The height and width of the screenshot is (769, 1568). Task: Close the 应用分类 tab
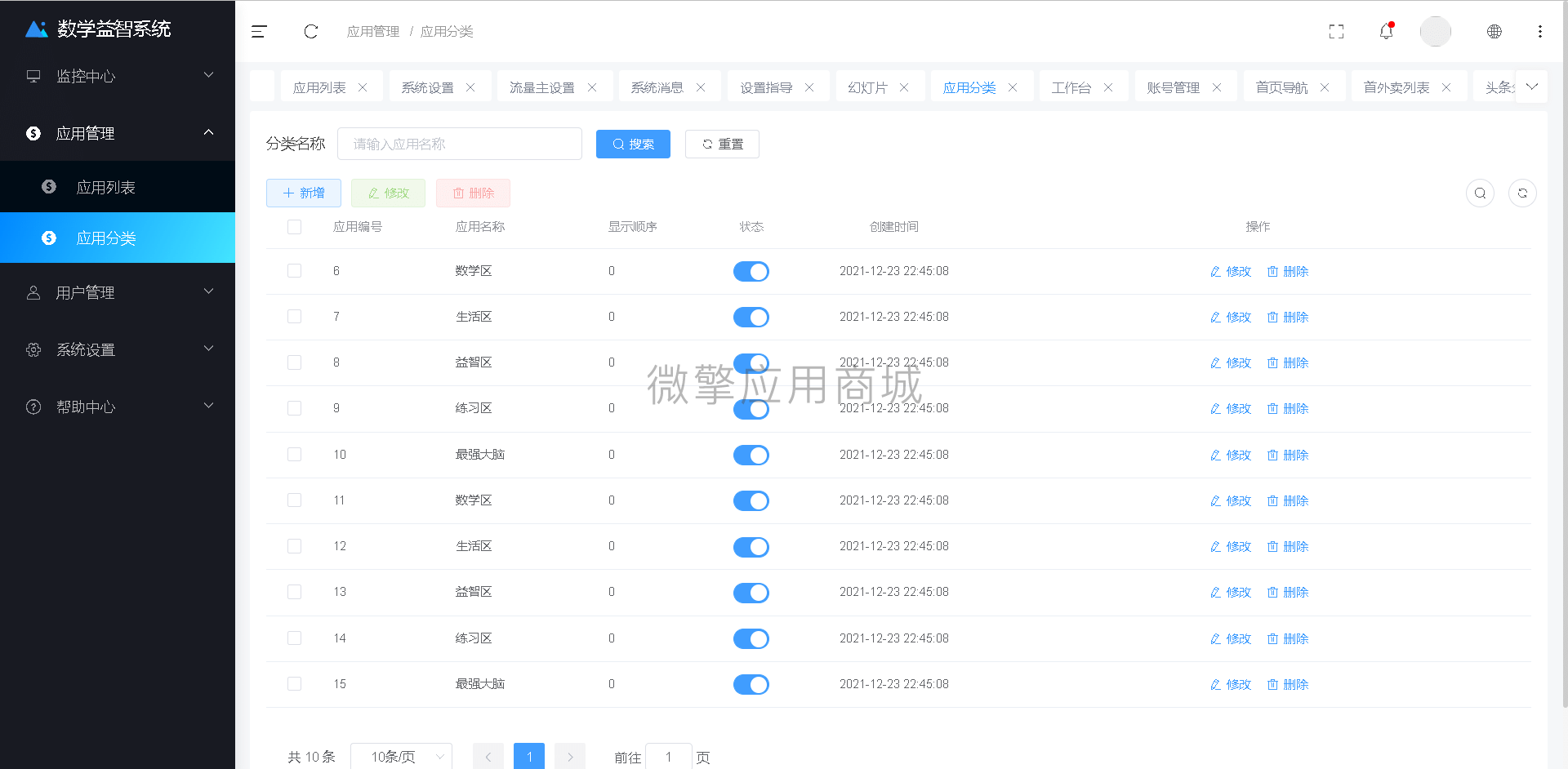tap(1013, 87)
